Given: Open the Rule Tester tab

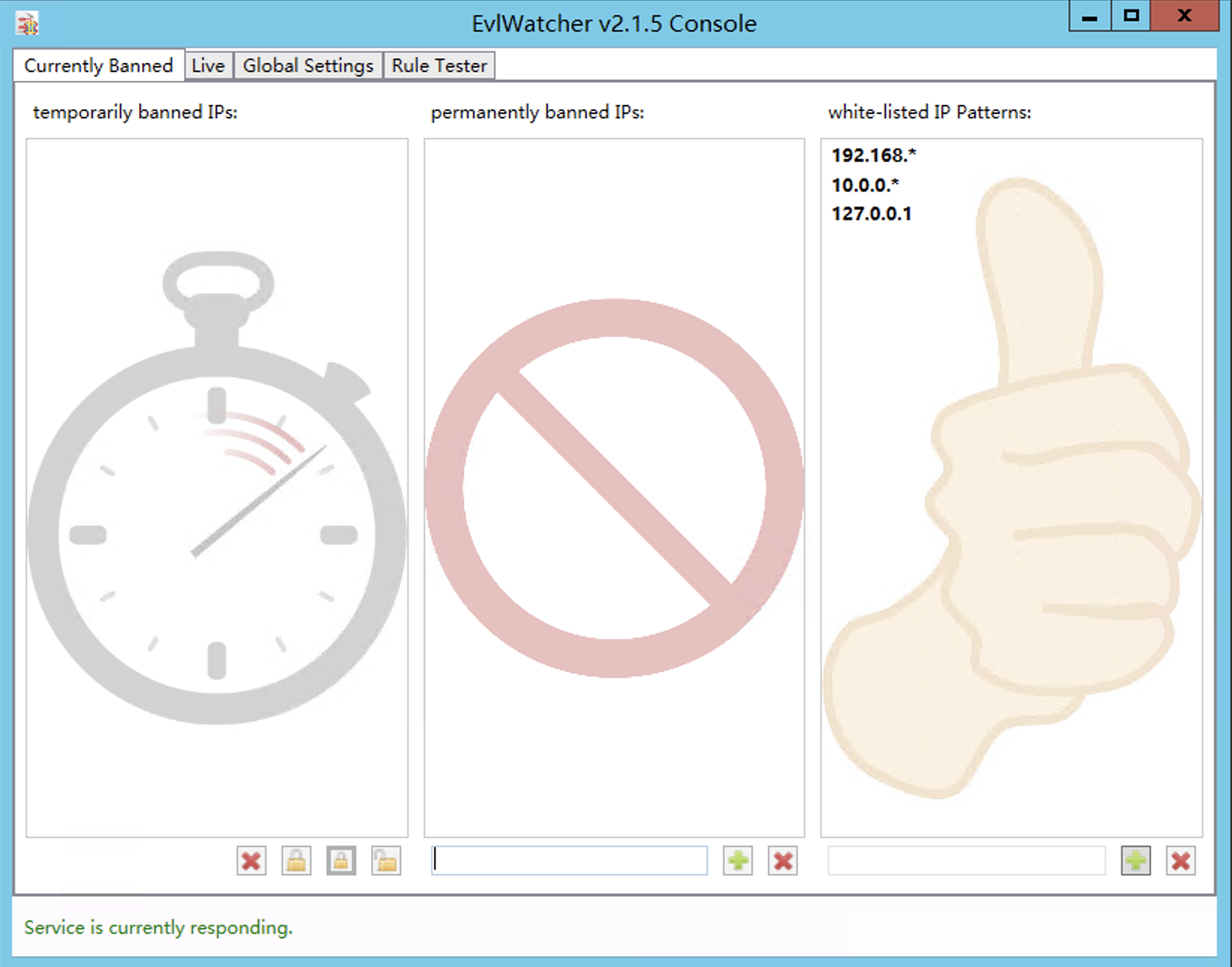Looking at the screenshot, I should click(x=439, y=66).
